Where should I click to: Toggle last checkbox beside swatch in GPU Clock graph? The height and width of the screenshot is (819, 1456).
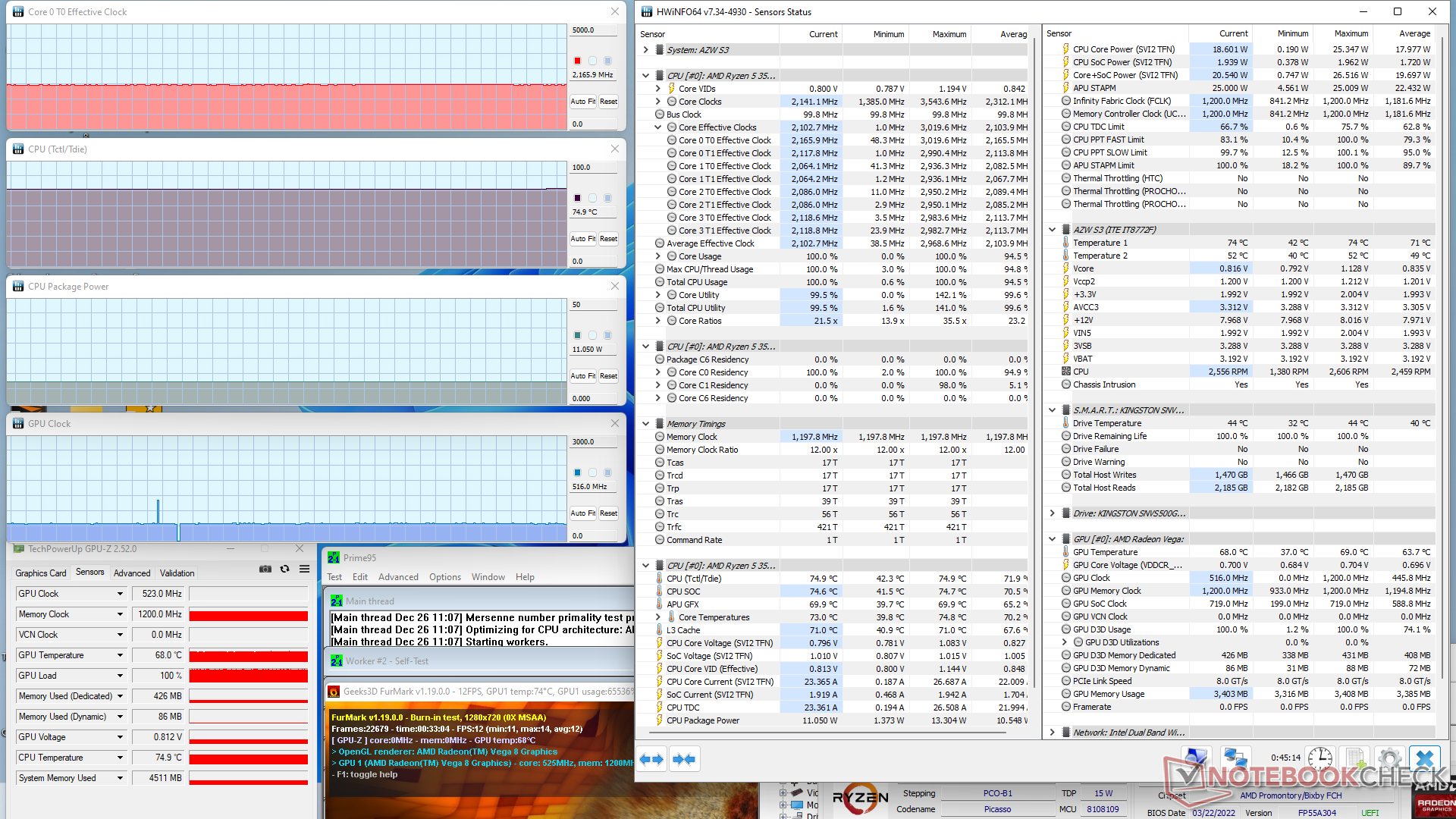[x=607, y=472]
